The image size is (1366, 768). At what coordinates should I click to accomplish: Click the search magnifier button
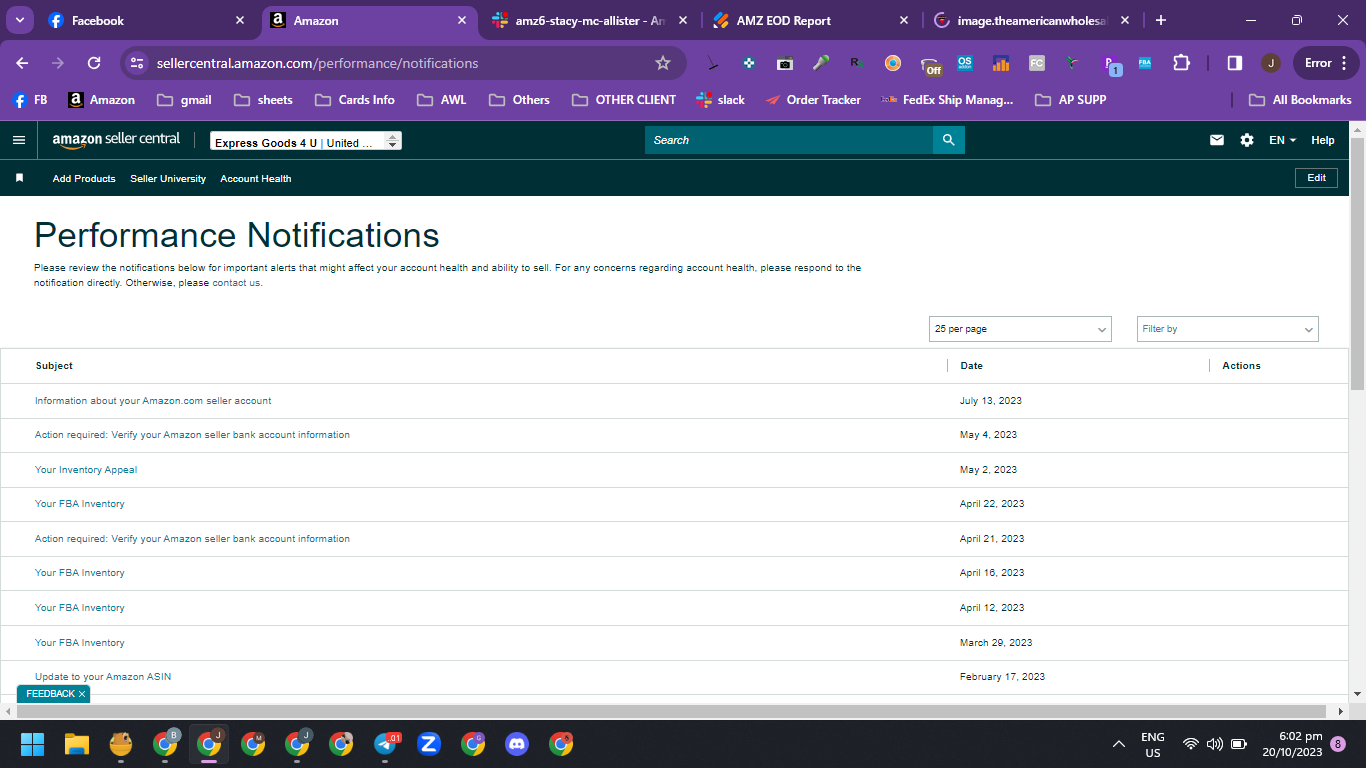pyautogui.click(x=949, y=140)
